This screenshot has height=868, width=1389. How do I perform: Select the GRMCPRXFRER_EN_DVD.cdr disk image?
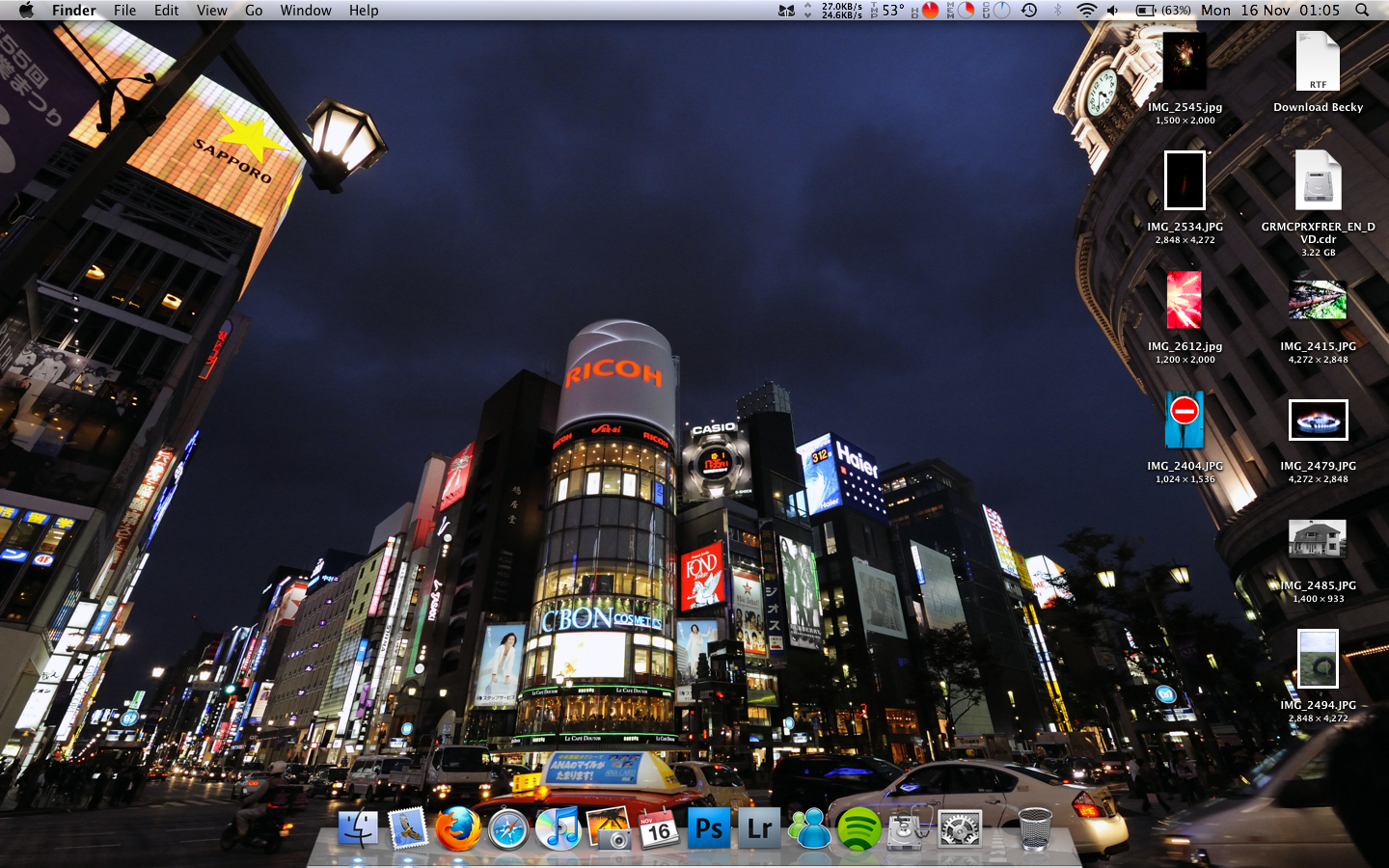1318,180
